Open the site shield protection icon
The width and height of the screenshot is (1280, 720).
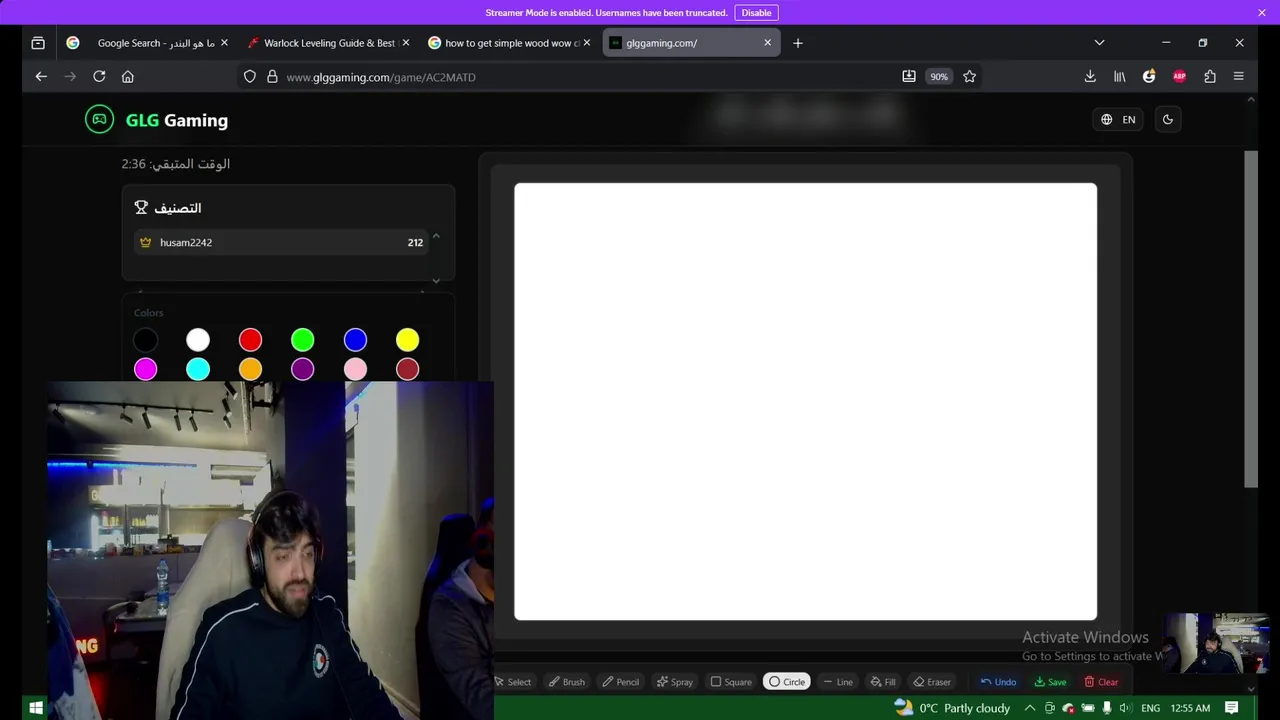point(250,76)
